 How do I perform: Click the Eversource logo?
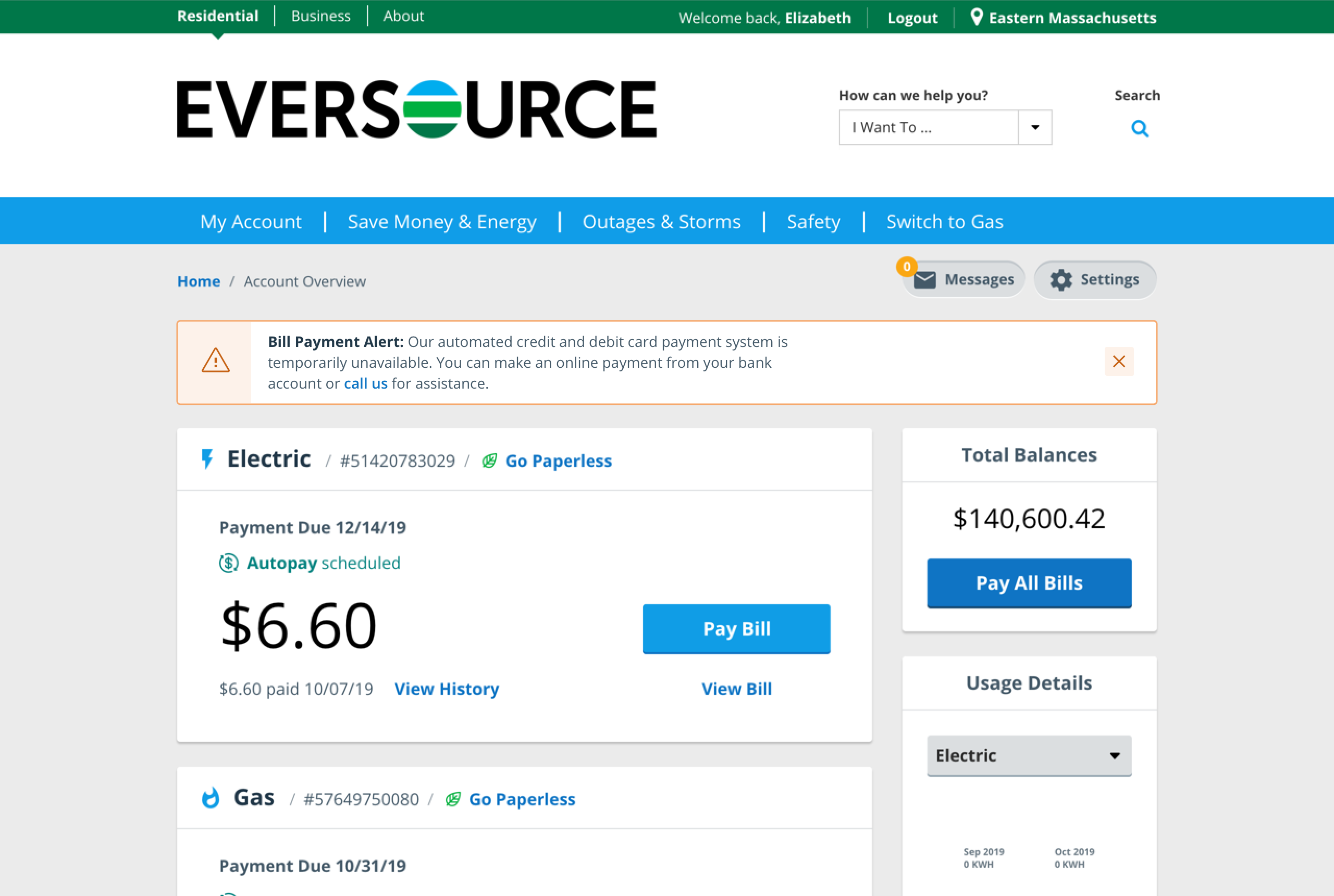417,109
